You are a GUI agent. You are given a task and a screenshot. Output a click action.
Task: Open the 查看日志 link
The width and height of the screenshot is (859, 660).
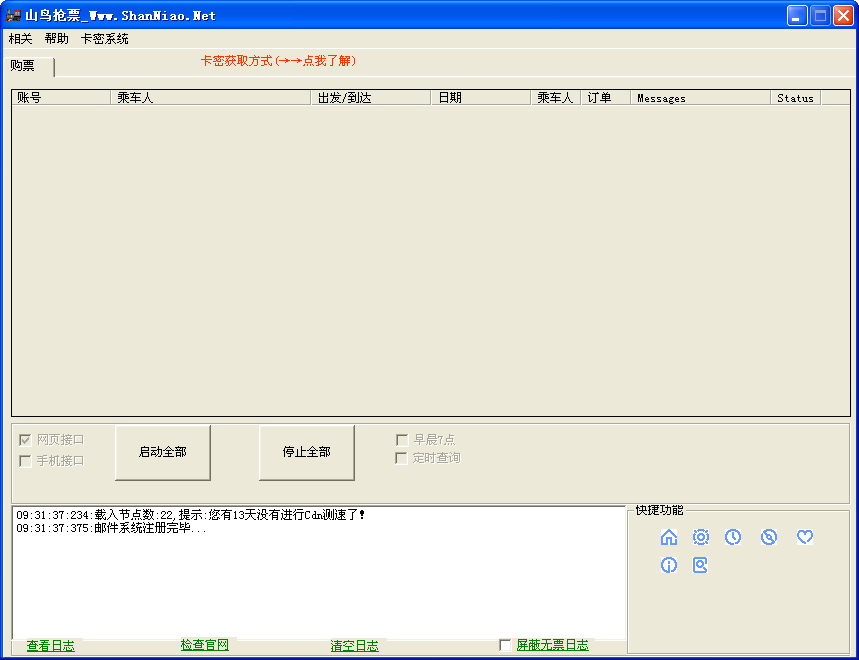point(50,646)
